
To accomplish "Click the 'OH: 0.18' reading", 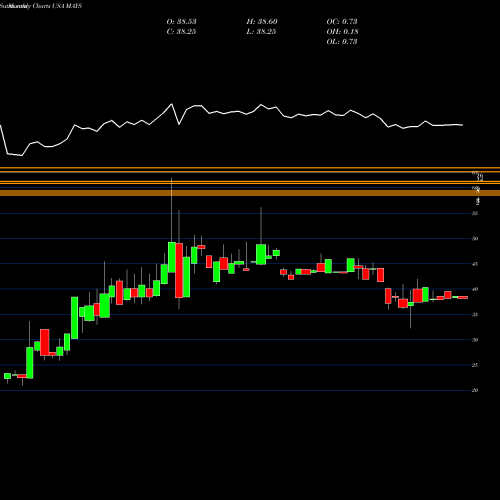I will 342,32.
